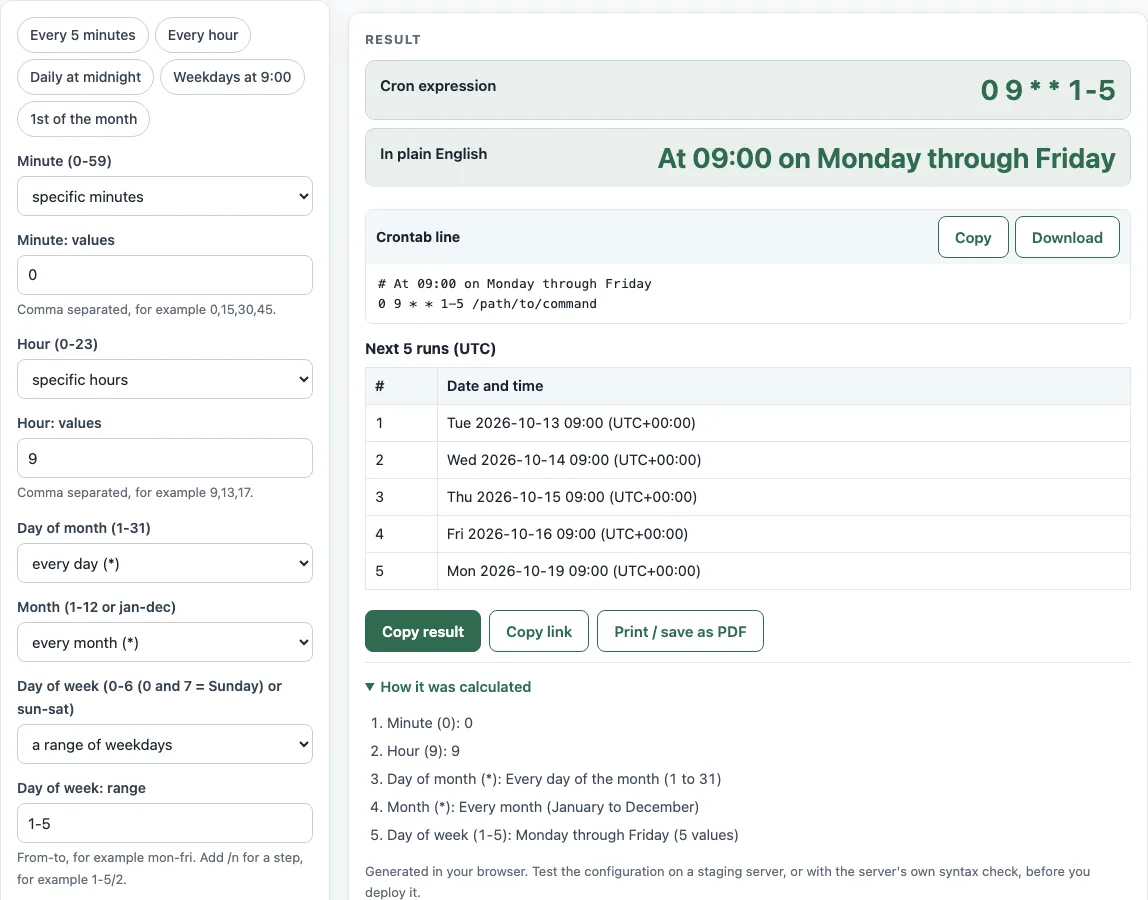Click the "Thu 2026-10-15 09:00" run cell
This screenshot has height=900, width=1148.
click(x=783, y=497)
